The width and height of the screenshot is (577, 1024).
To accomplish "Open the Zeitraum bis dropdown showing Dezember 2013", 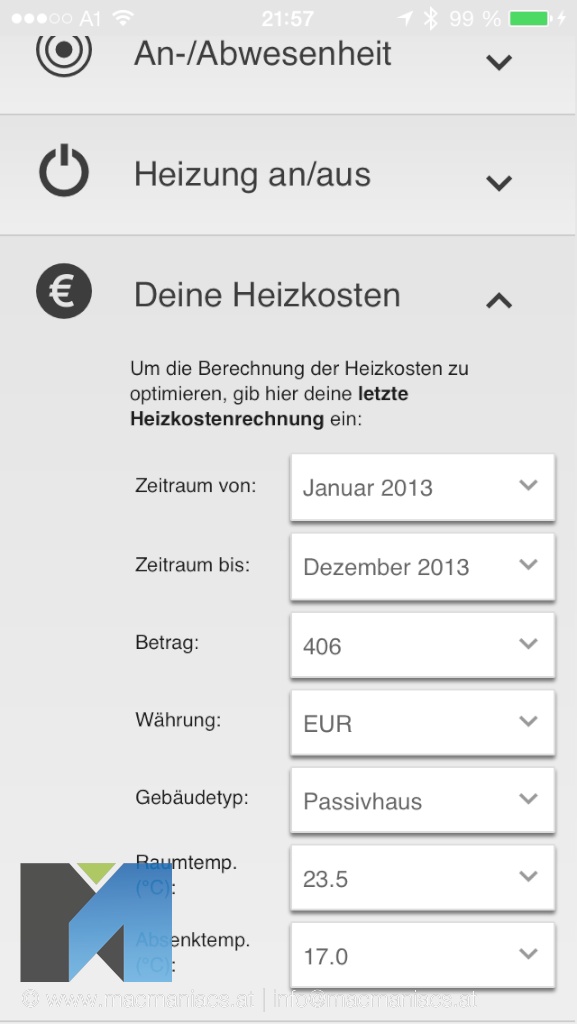I will (423, 566).
